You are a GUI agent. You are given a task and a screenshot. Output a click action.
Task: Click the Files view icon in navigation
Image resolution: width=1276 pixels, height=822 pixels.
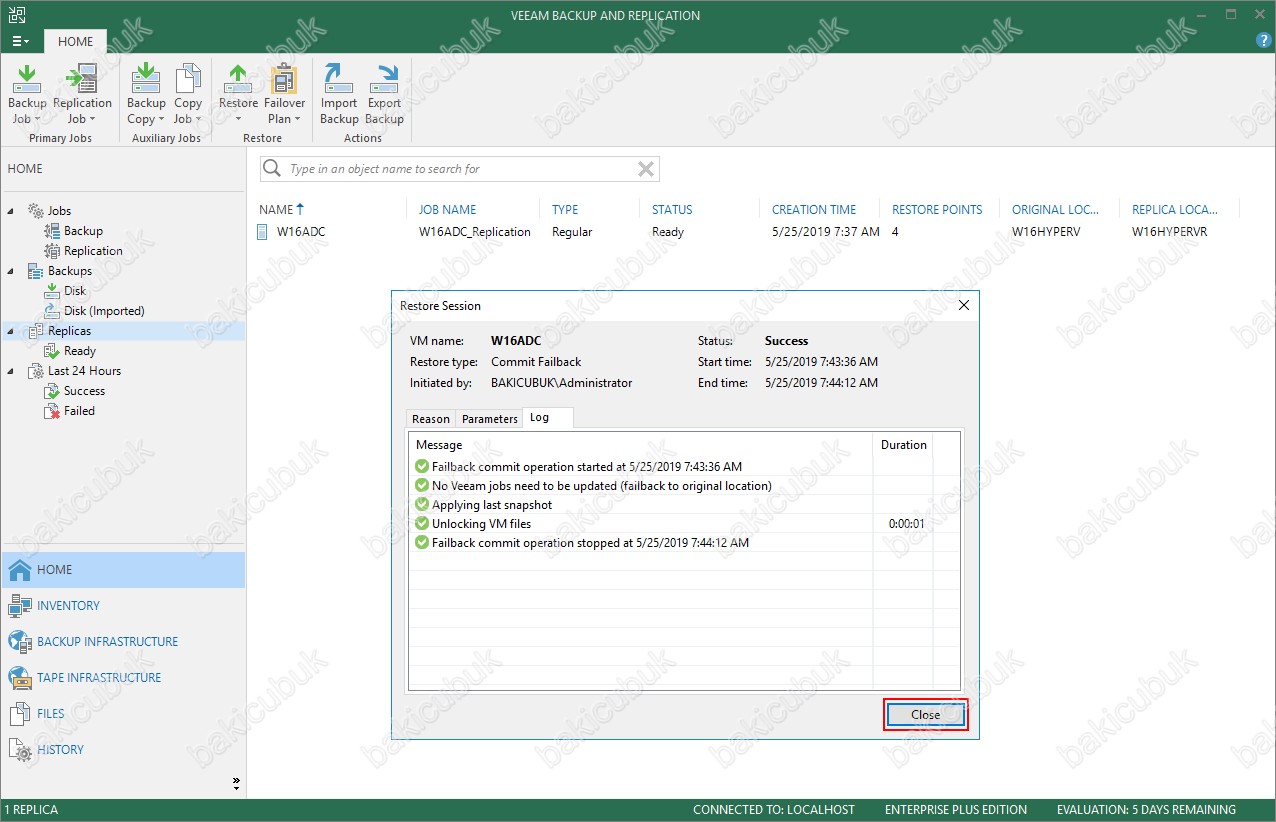[20, 714]
